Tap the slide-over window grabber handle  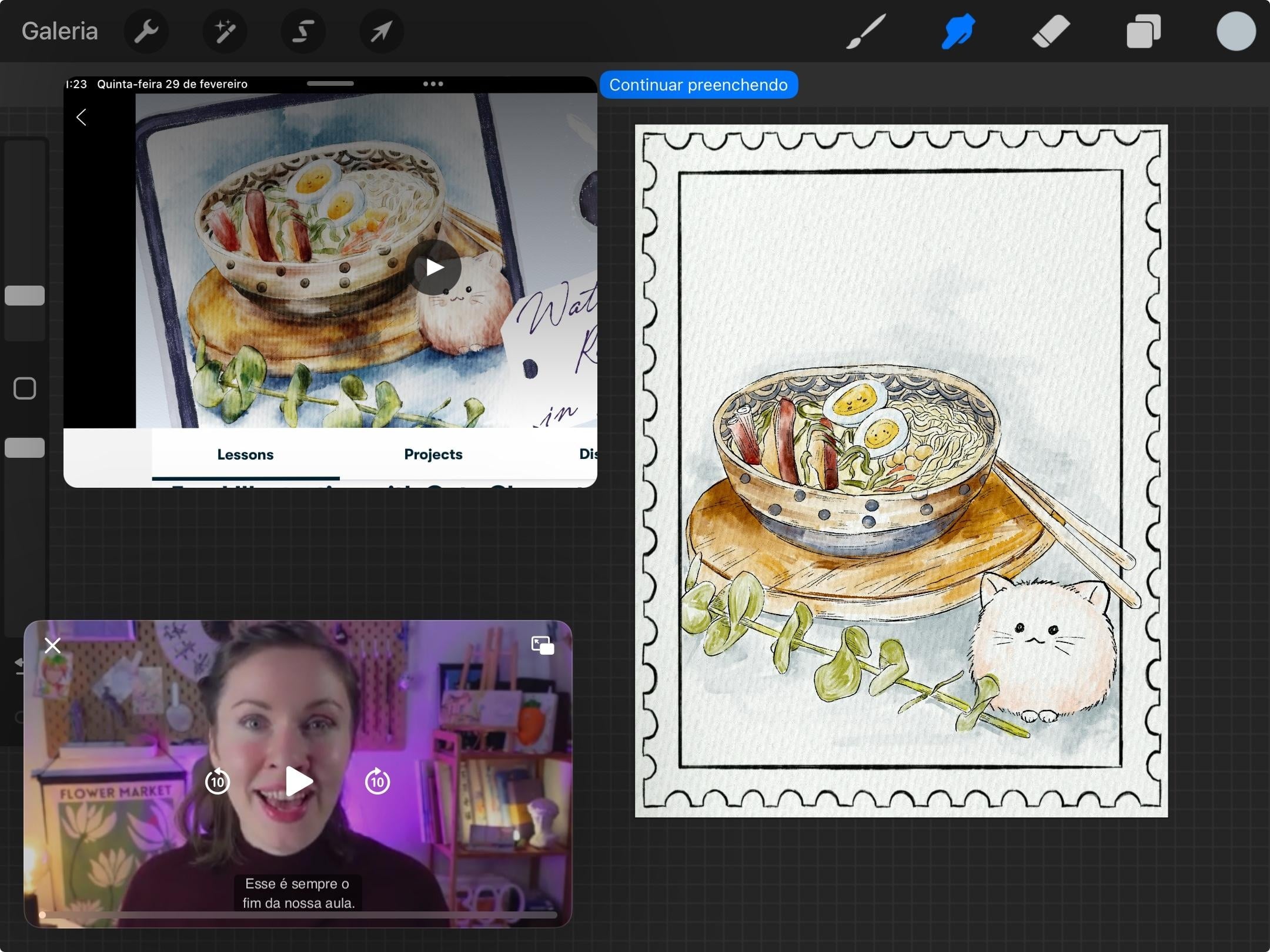330,83
